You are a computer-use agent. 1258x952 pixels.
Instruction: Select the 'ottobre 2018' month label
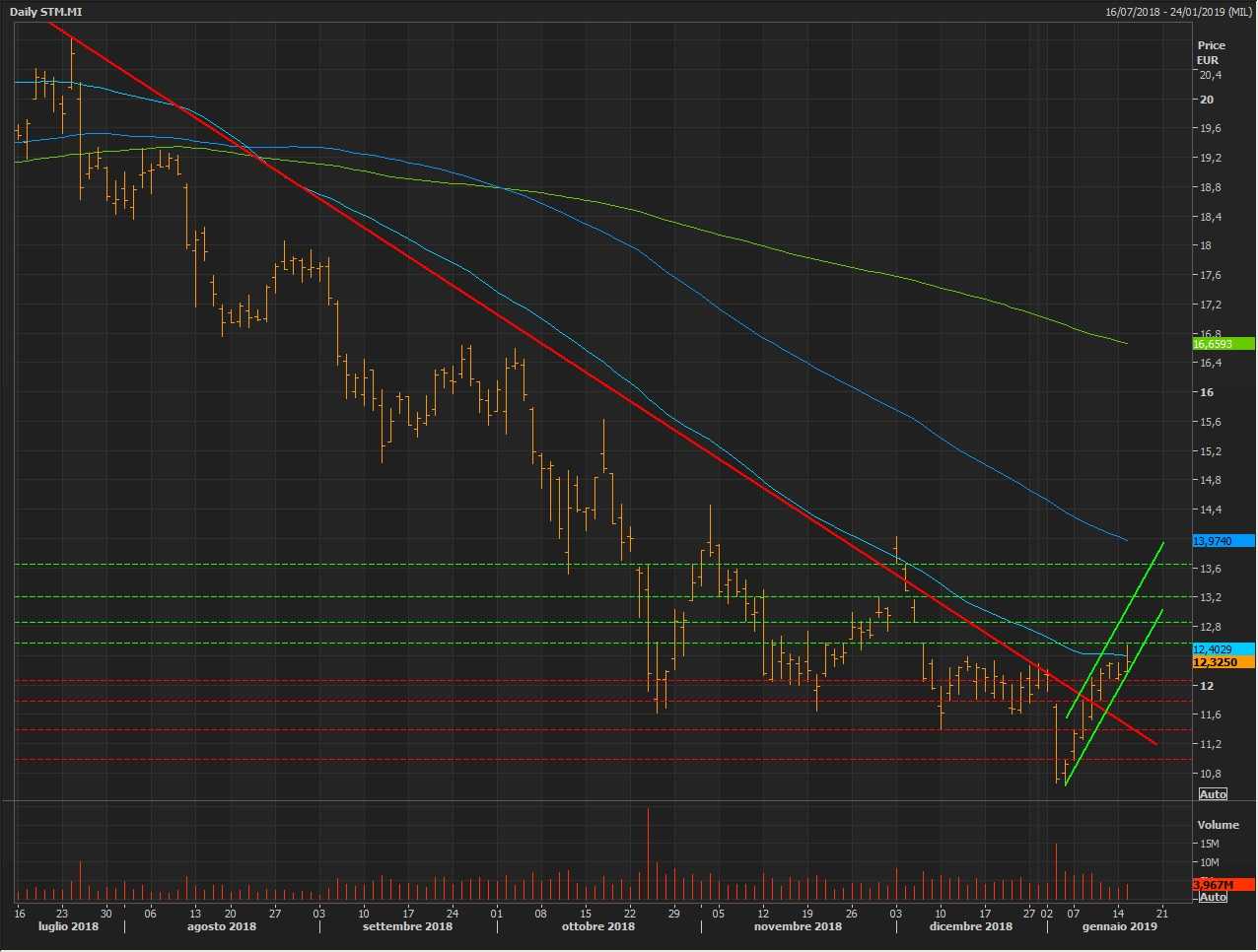point(597,926)
